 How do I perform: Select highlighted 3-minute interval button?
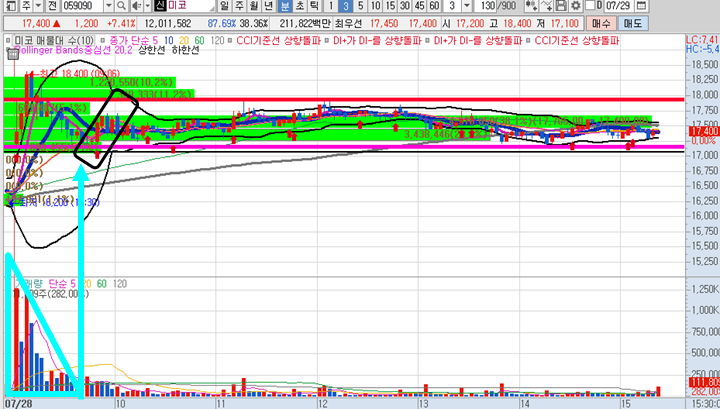346,6
